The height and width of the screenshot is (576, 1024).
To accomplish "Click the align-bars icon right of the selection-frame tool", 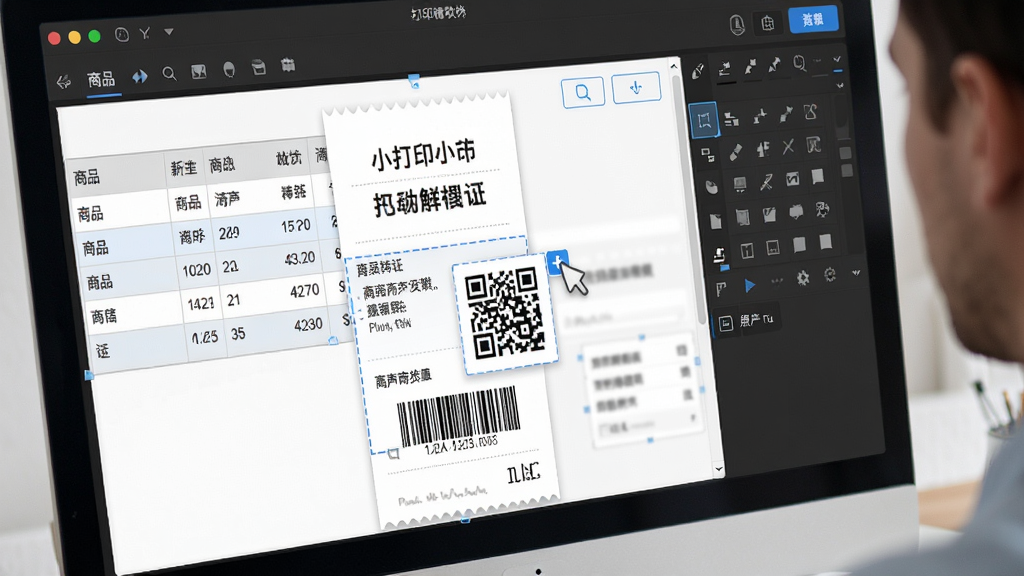I will pyautogui.click(x=731, y=119).
